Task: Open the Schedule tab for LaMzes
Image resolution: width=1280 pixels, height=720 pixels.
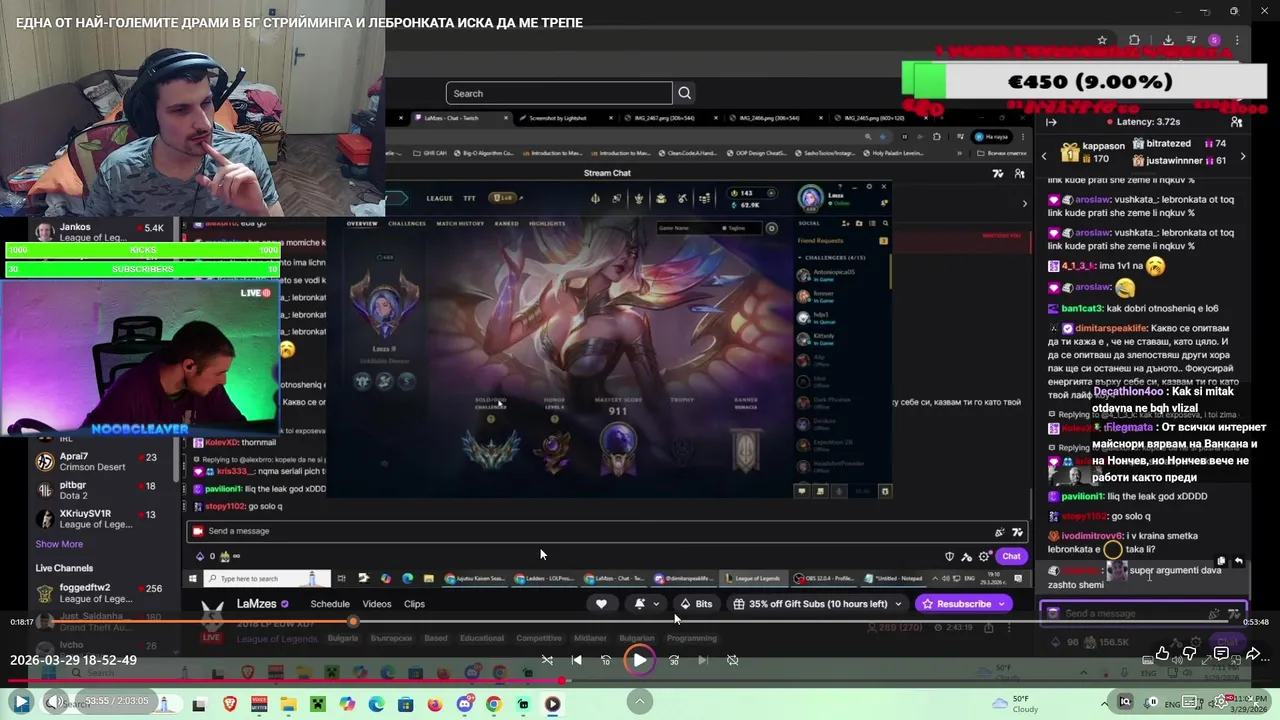Action: tap(330, 604)
